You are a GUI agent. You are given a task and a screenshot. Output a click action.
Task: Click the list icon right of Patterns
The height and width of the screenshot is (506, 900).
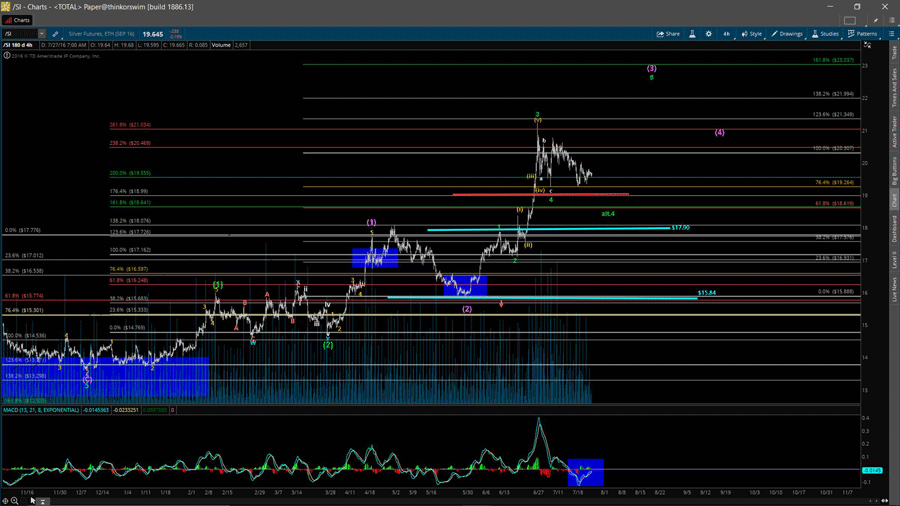891,34
